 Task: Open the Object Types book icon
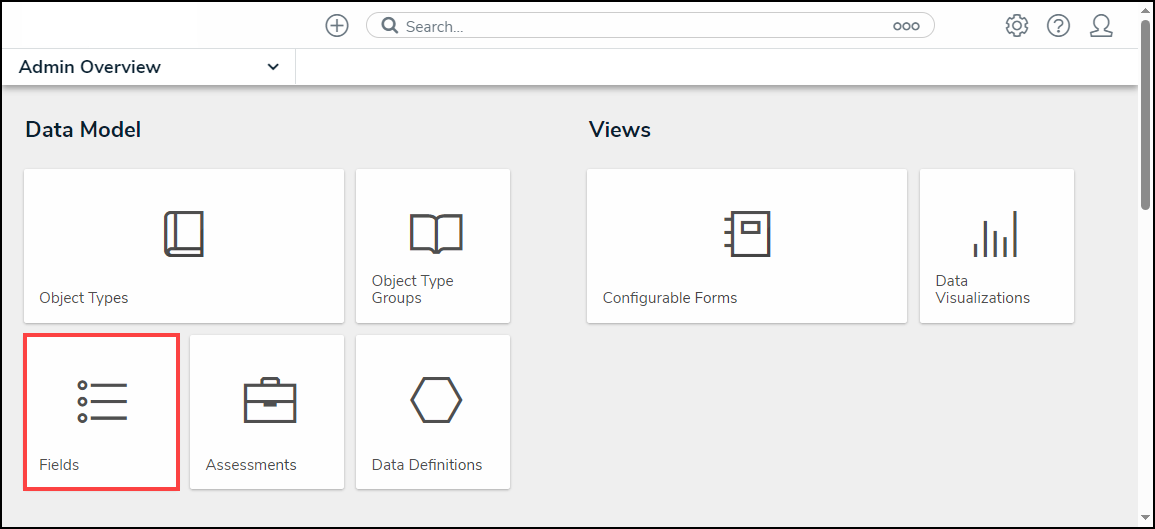(184, 234)
